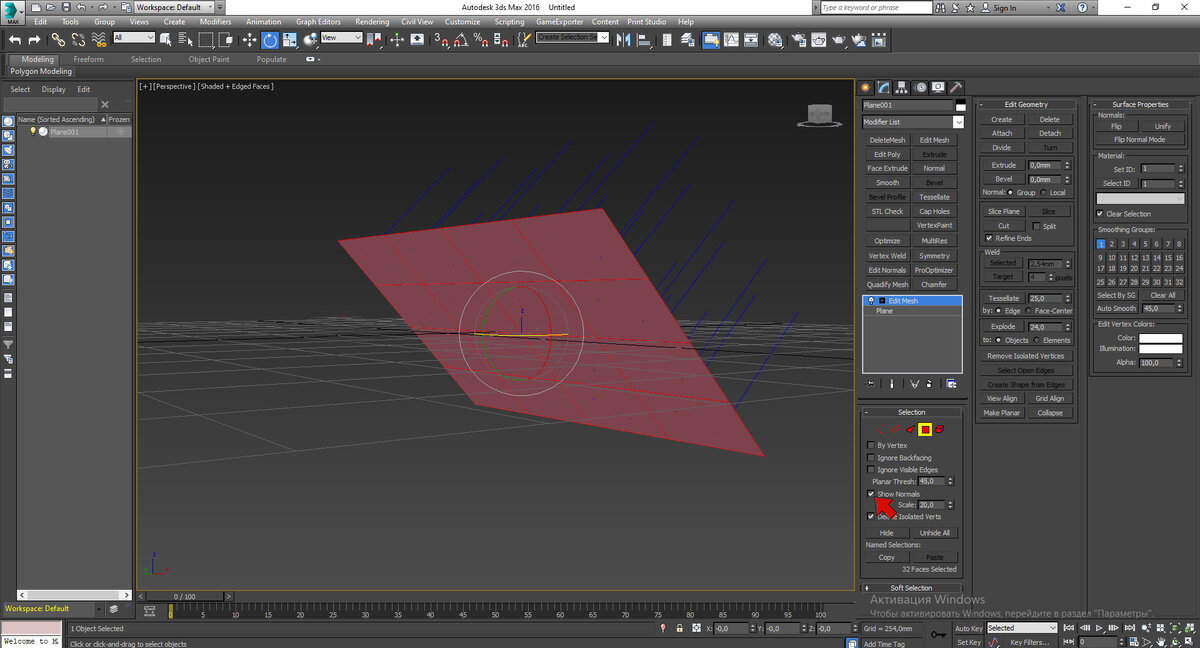The width and height of the screenshot is (1200, 648).
Task: Activate the Unlink Selection tool
Action: [x=78, y=40]
